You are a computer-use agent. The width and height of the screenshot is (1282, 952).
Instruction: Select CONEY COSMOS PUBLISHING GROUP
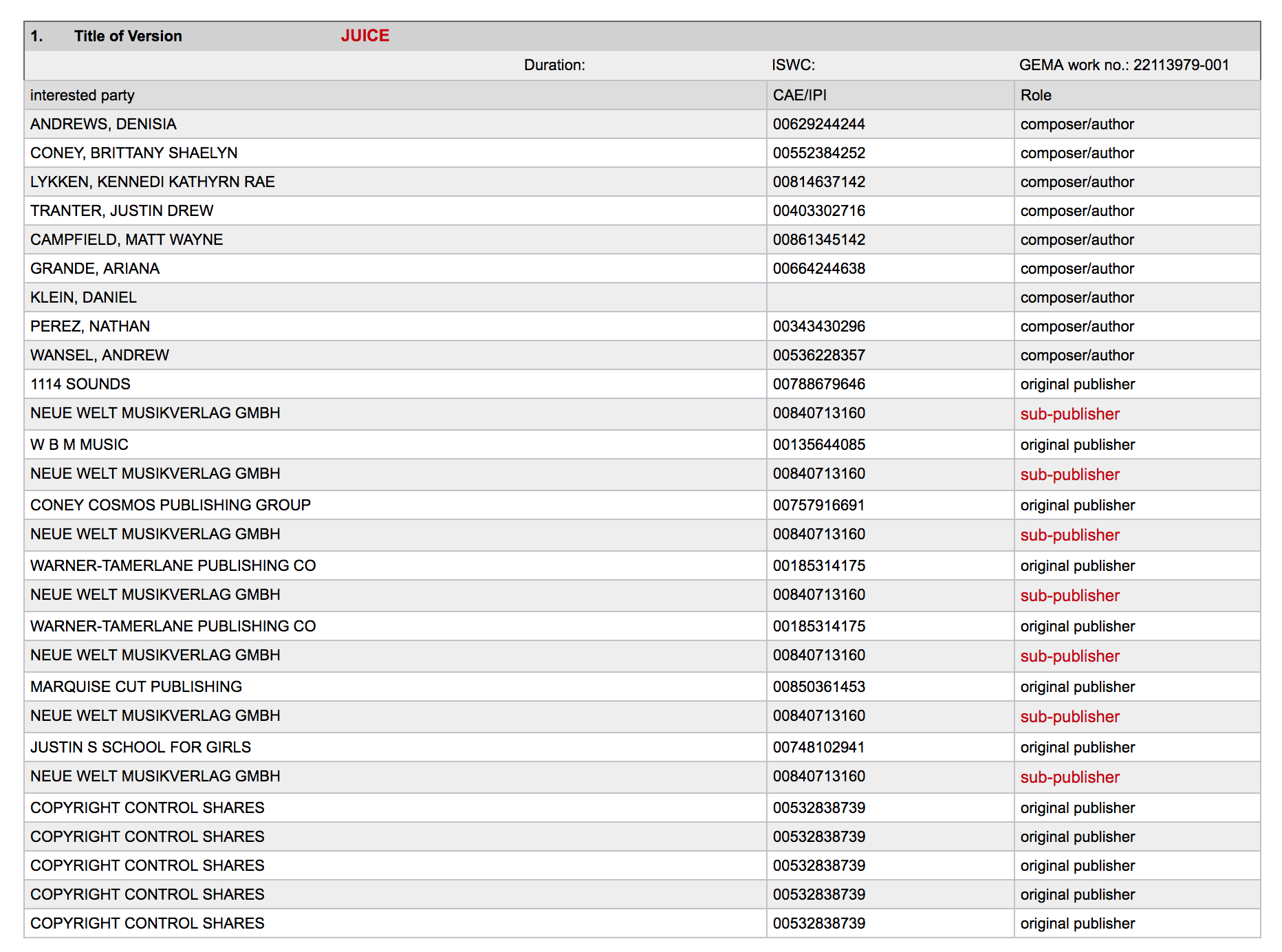[x=171, y=506]
